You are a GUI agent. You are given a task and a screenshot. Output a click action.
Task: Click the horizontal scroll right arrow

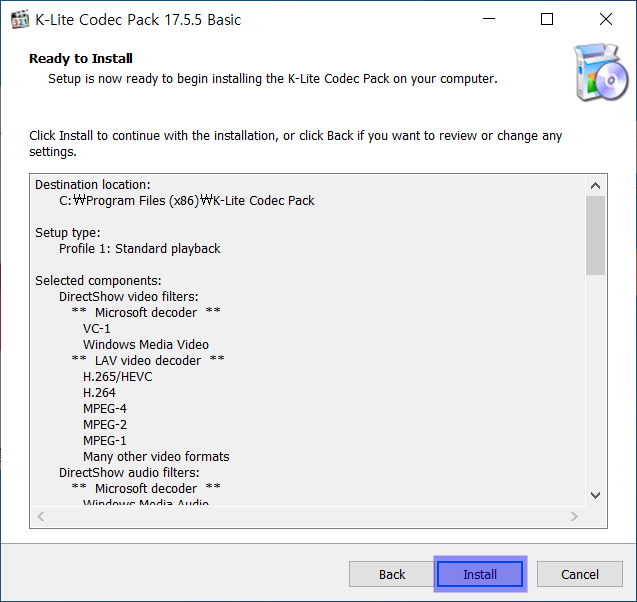(x=574, y=517)
